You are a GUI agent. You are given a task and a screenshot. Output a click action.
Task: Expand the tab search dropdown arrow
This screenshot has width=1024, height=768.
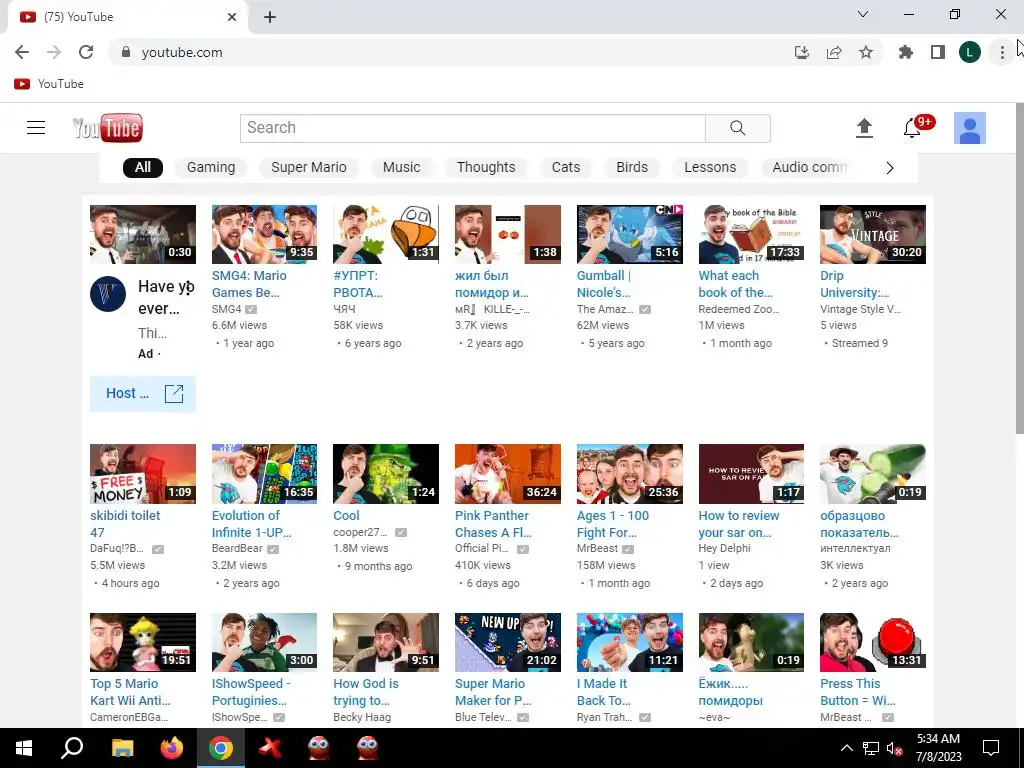tap(863, 14)
